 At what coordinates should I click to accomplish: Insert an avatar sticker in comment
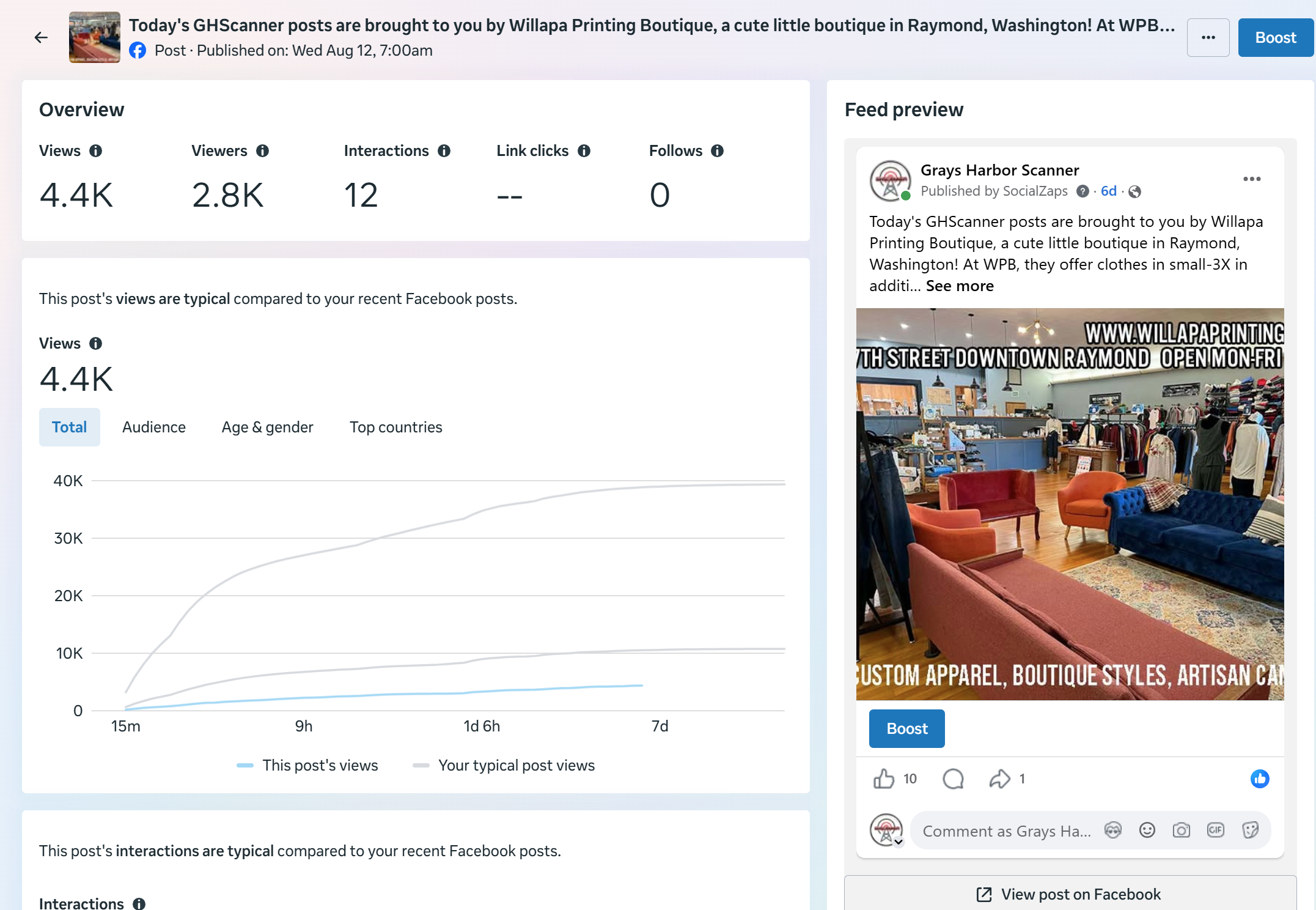(x=1113, y=830)
